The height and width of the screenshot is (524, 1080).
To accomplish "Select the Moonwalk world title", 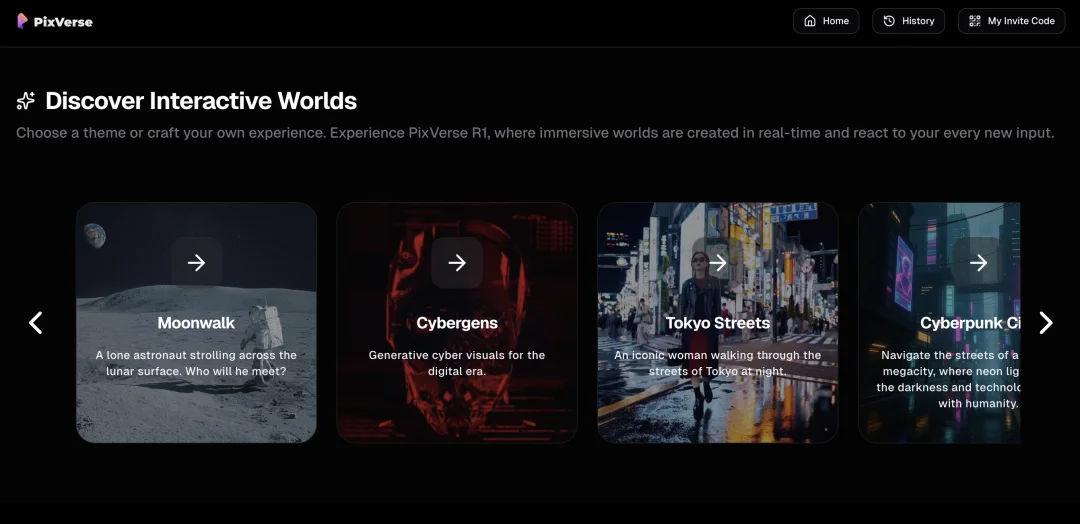I will pos(196,323).
